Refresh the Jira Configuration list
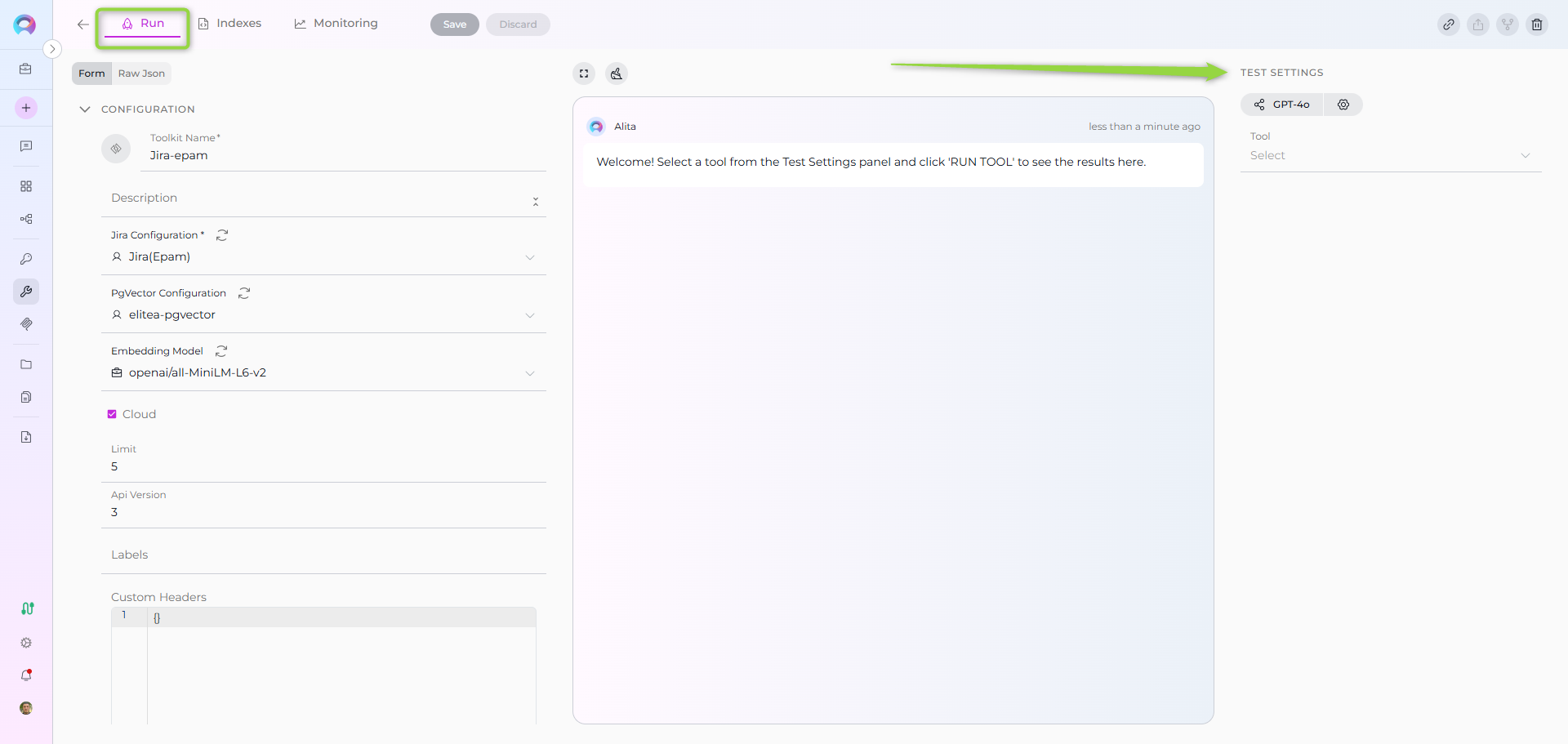1568x744 pixels. 222,235
